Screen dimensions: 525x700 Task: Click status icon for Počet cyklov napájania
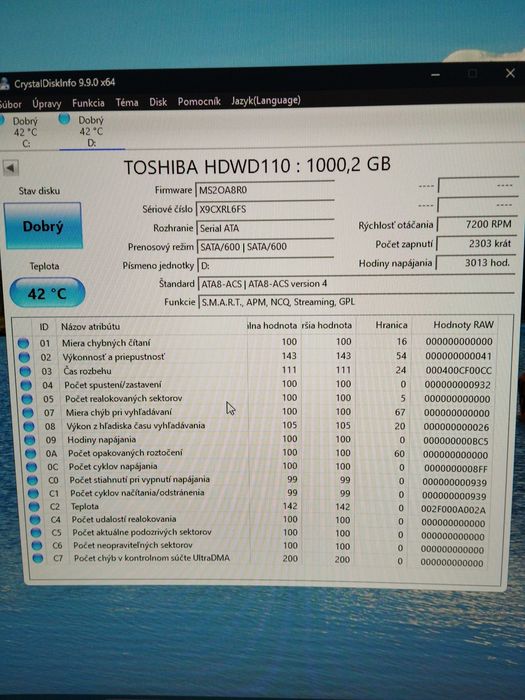(31, 467)
